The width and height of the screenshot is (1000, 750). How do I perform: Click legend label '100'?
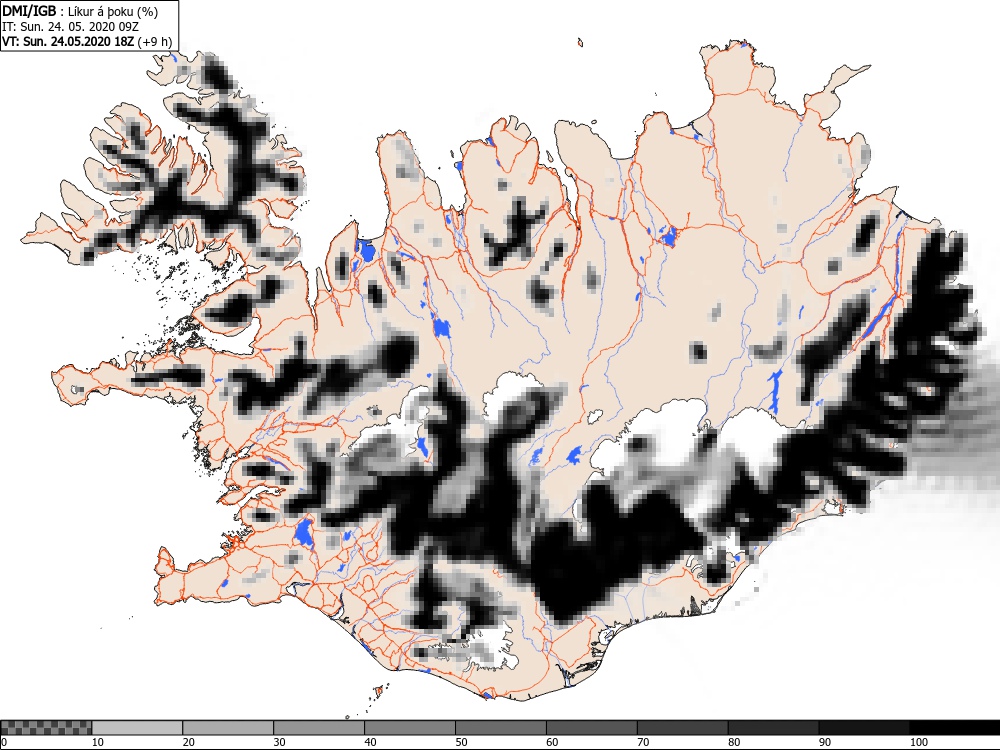tap(919, 742)
